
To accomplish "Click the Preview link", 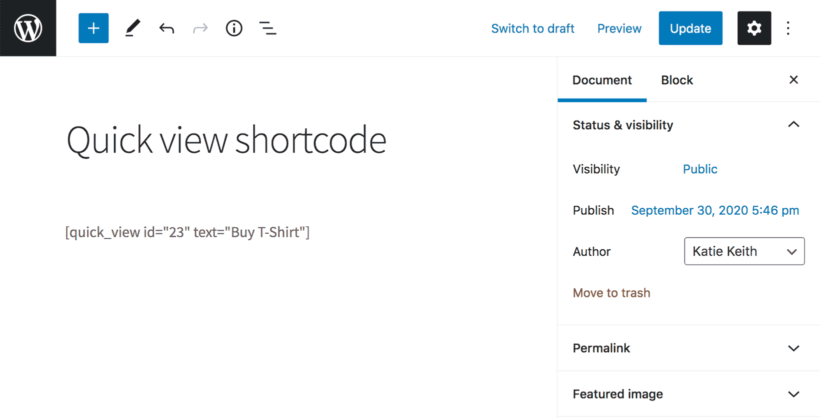I will pyautogui.click(x=619, y=28).
